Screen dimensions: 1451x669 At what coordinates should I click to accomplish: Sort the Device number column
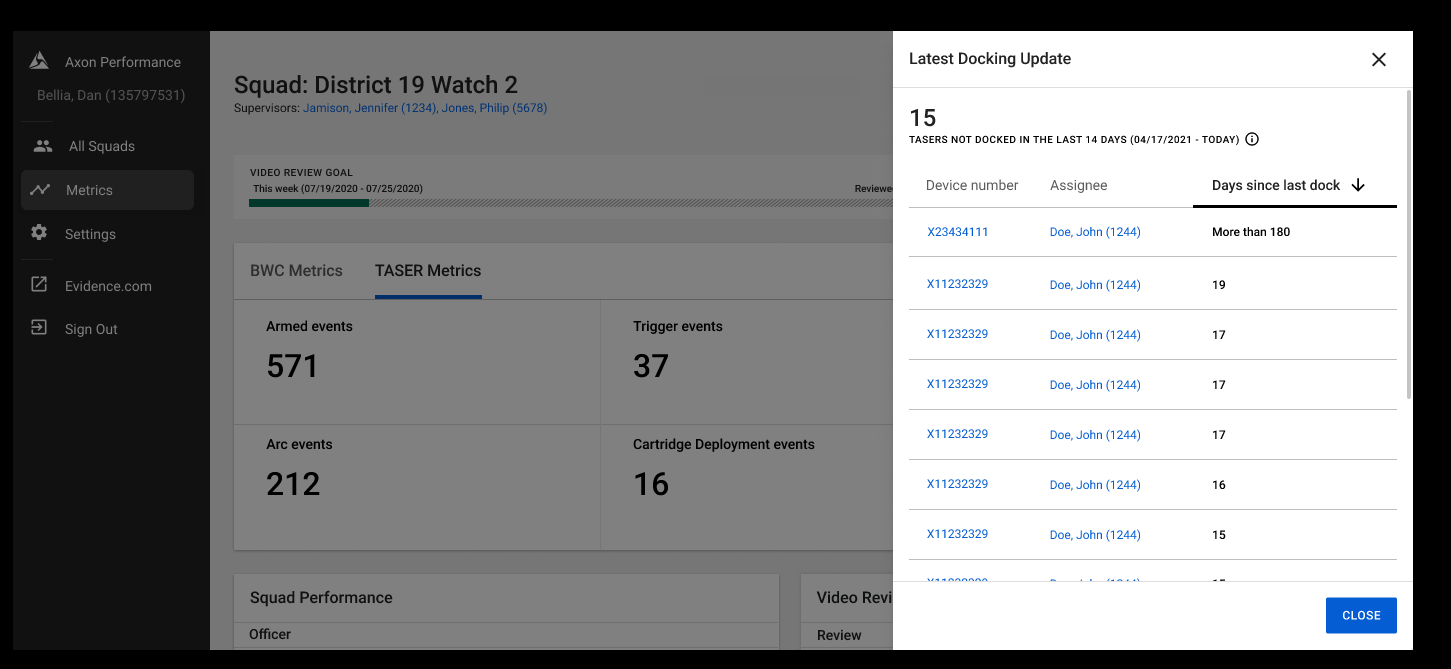972,185
